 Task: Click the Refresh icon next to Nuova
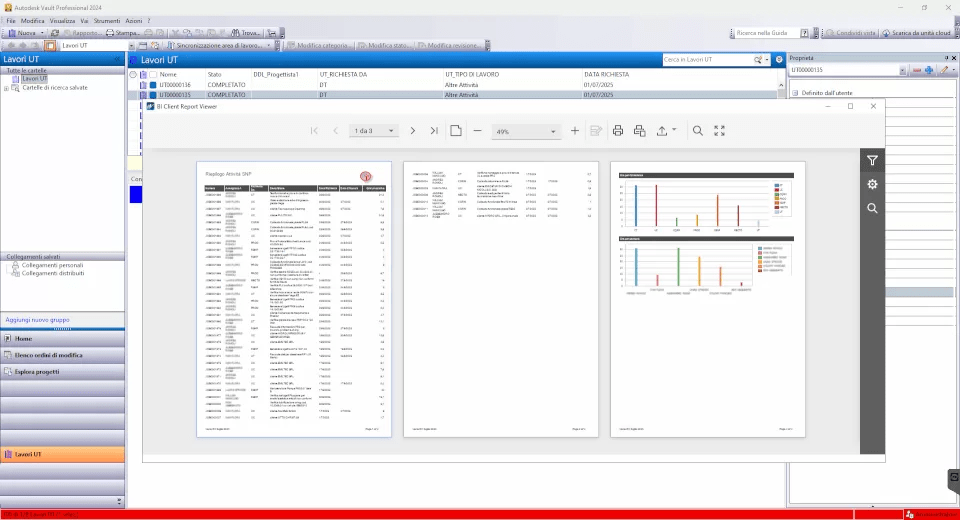coord(54,33)
